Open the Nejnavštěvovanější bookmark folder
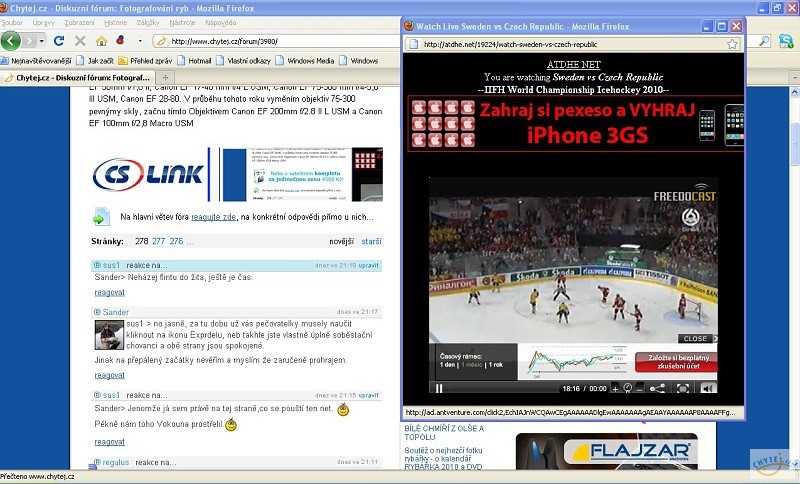This screenshot has height=484, width=800. coord(36,61)
